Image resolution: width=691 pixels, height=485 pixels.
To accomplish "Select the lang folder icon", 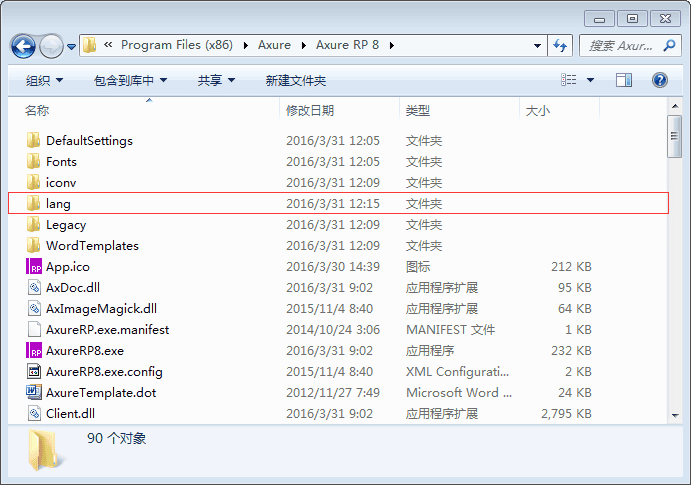I will [33, 204].
